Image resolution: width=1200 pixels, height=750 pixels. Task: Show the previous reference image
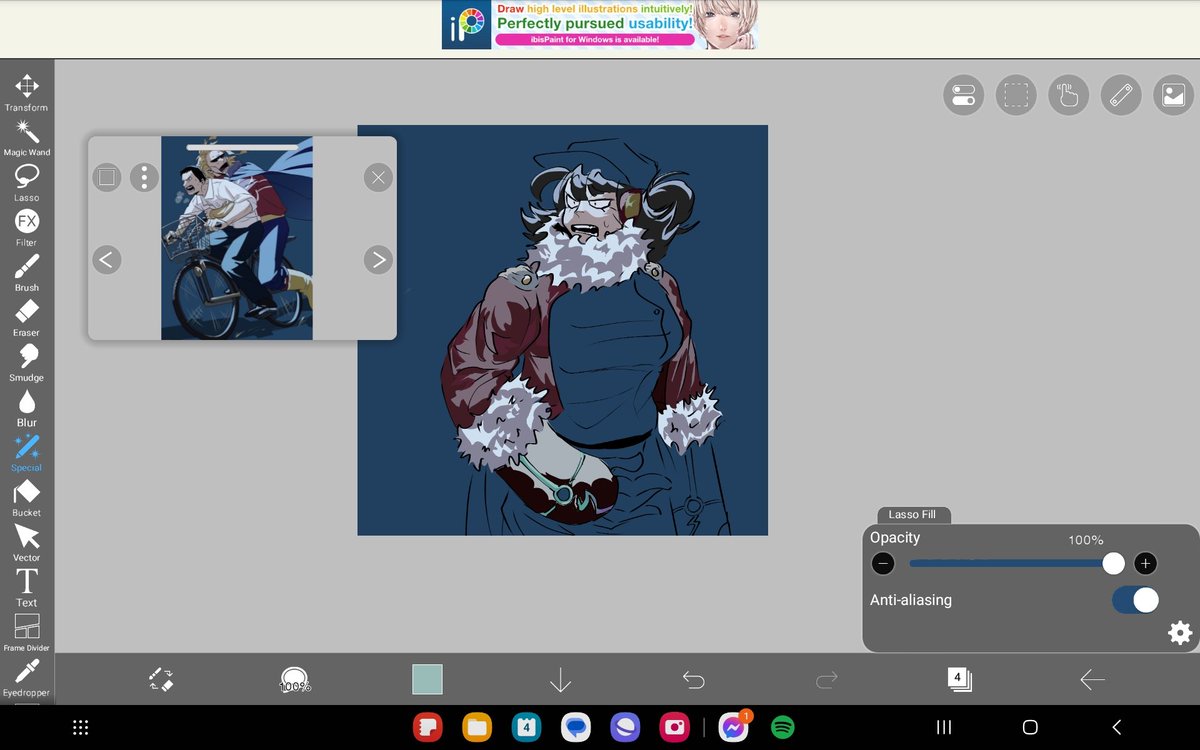point(107,260)
